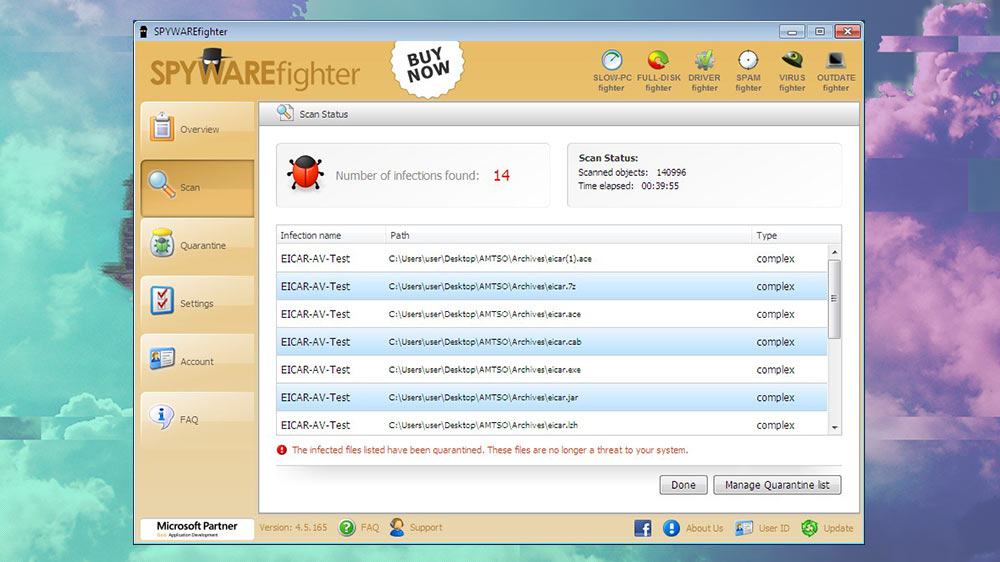Launch the OUTDATE fighter icon
This screenshot has height=562, width=1000.
pyautogui.click(x=835, y=70)
